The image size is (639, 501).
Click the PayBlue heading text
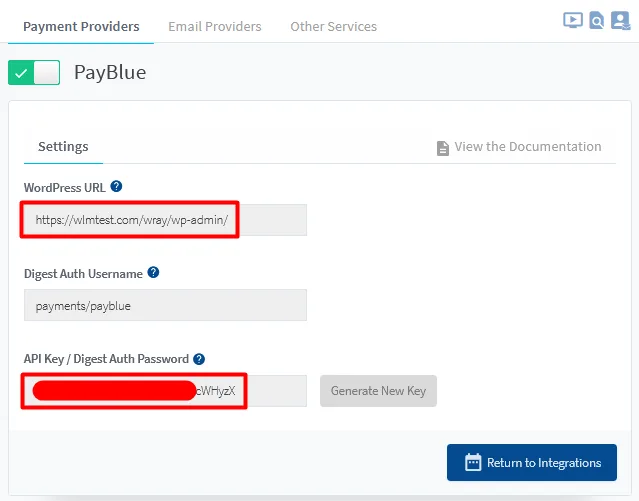[110, 73]
